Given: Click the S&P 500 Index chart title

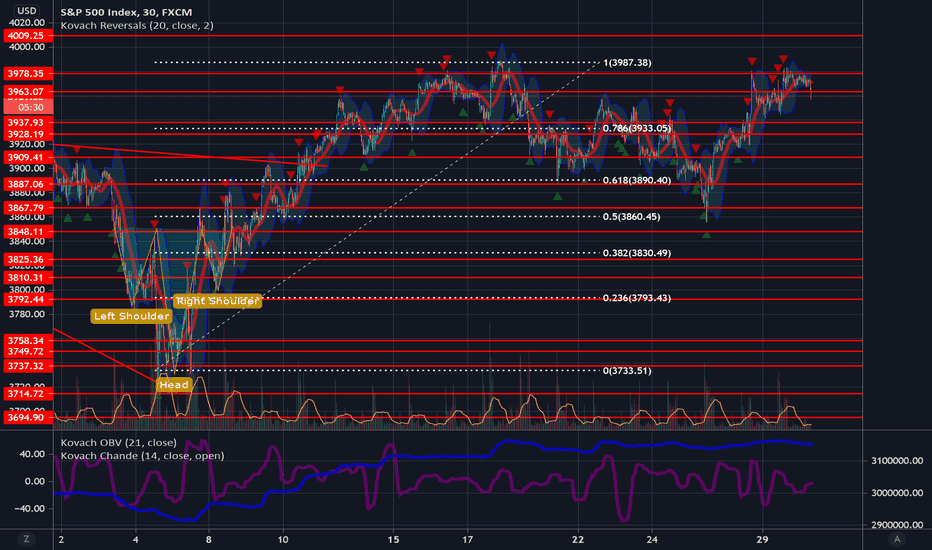Looking at the screenshot, I should point(126,12).
